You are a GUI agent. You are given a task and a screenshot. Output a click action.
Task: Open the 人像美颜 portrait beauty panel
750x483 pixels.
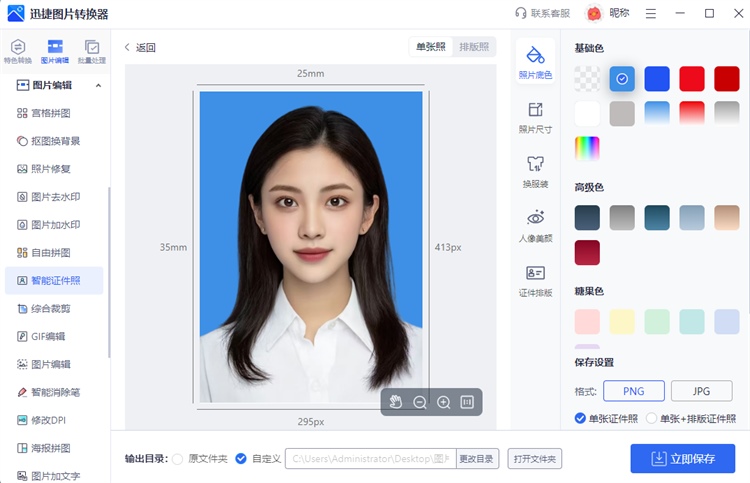[535, 226]
